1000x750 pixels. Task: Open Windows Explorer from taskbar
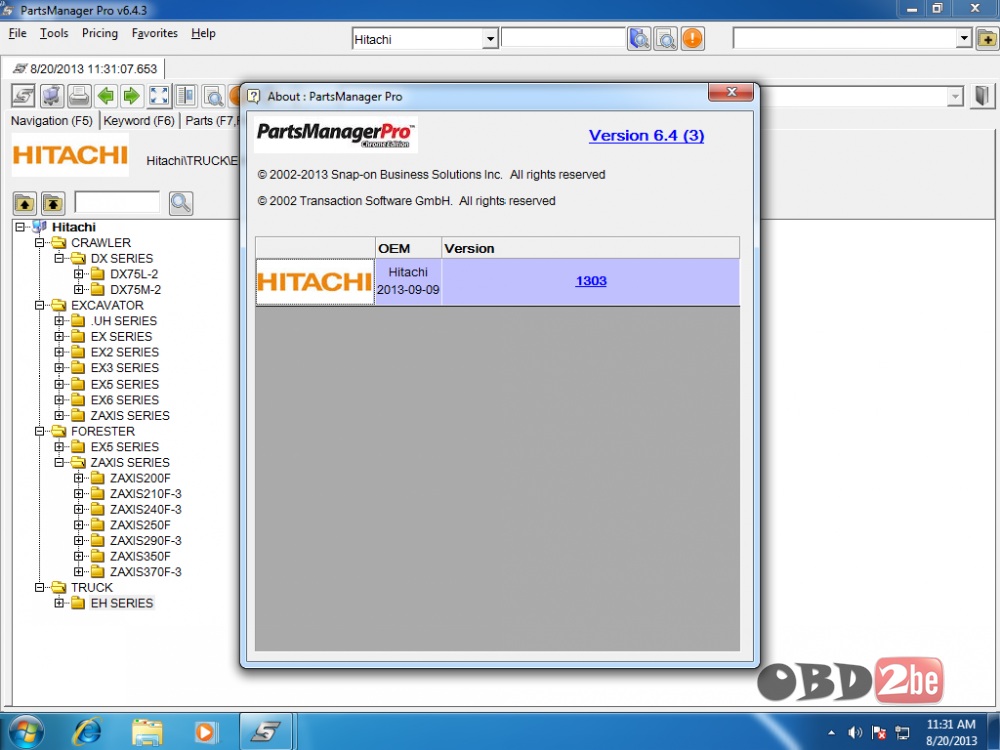[x=146, y=732]
